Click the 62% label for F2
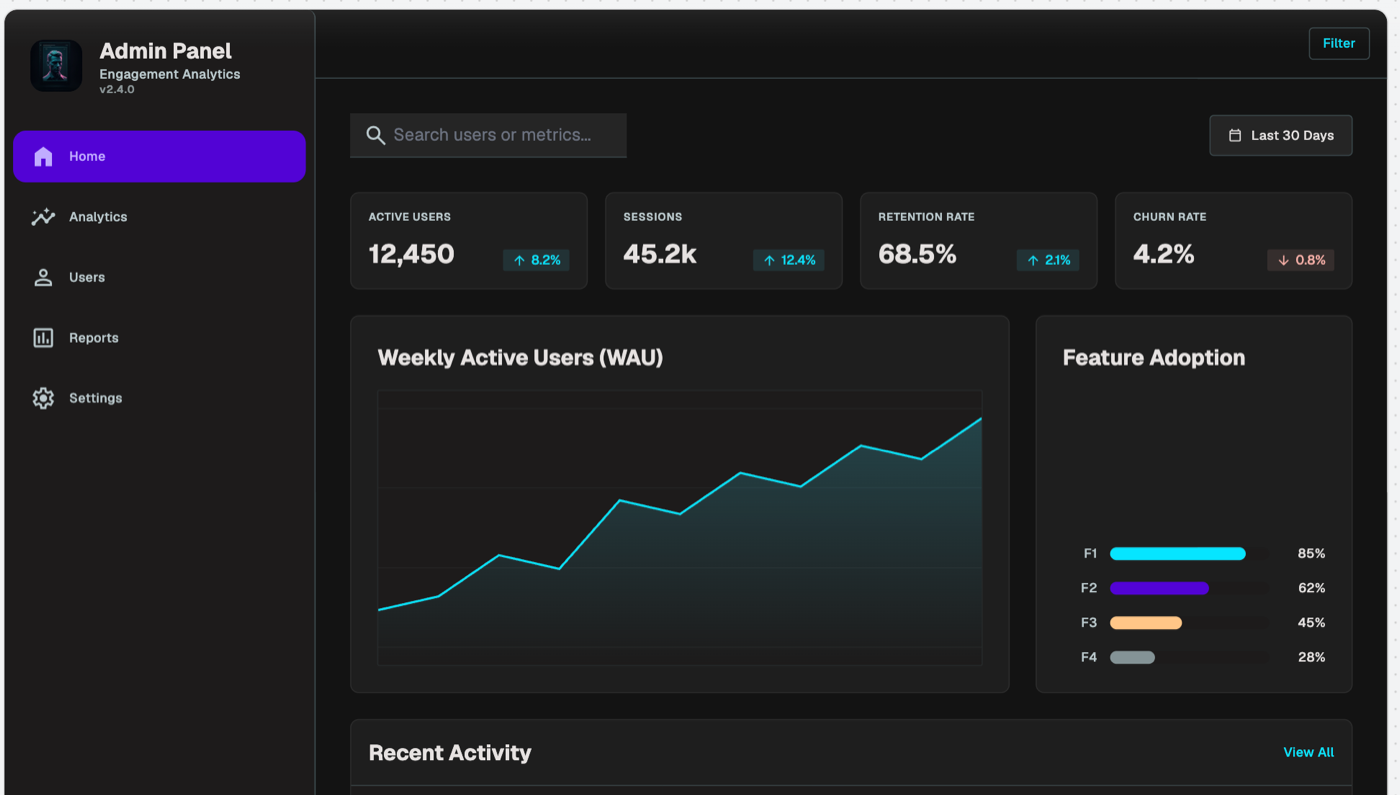The height and width of the screenshot is (795, 1400). click(1311, 588)
